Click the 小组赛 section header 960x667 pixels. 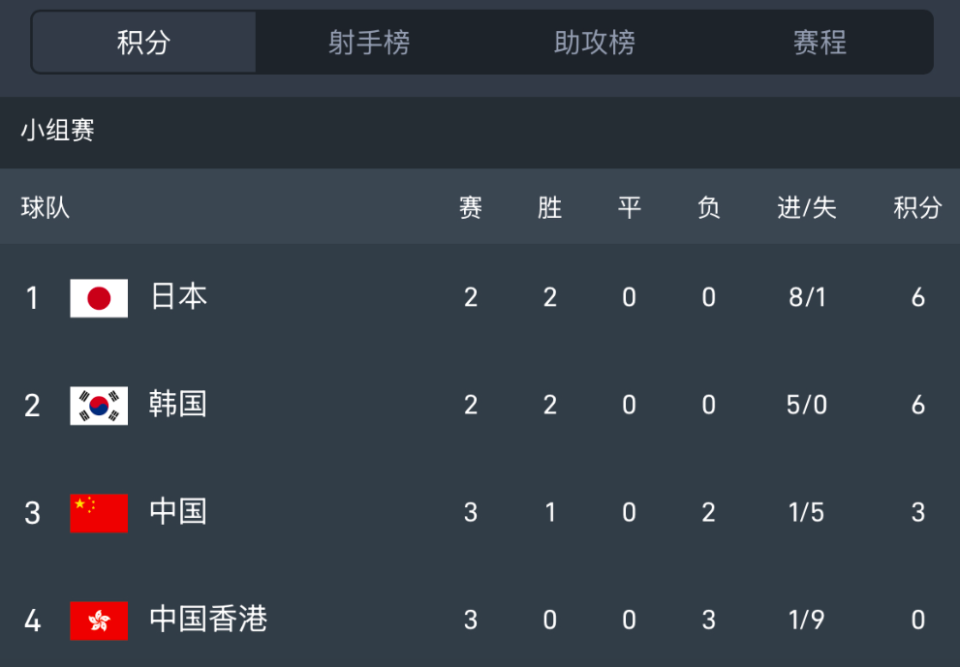58,130
